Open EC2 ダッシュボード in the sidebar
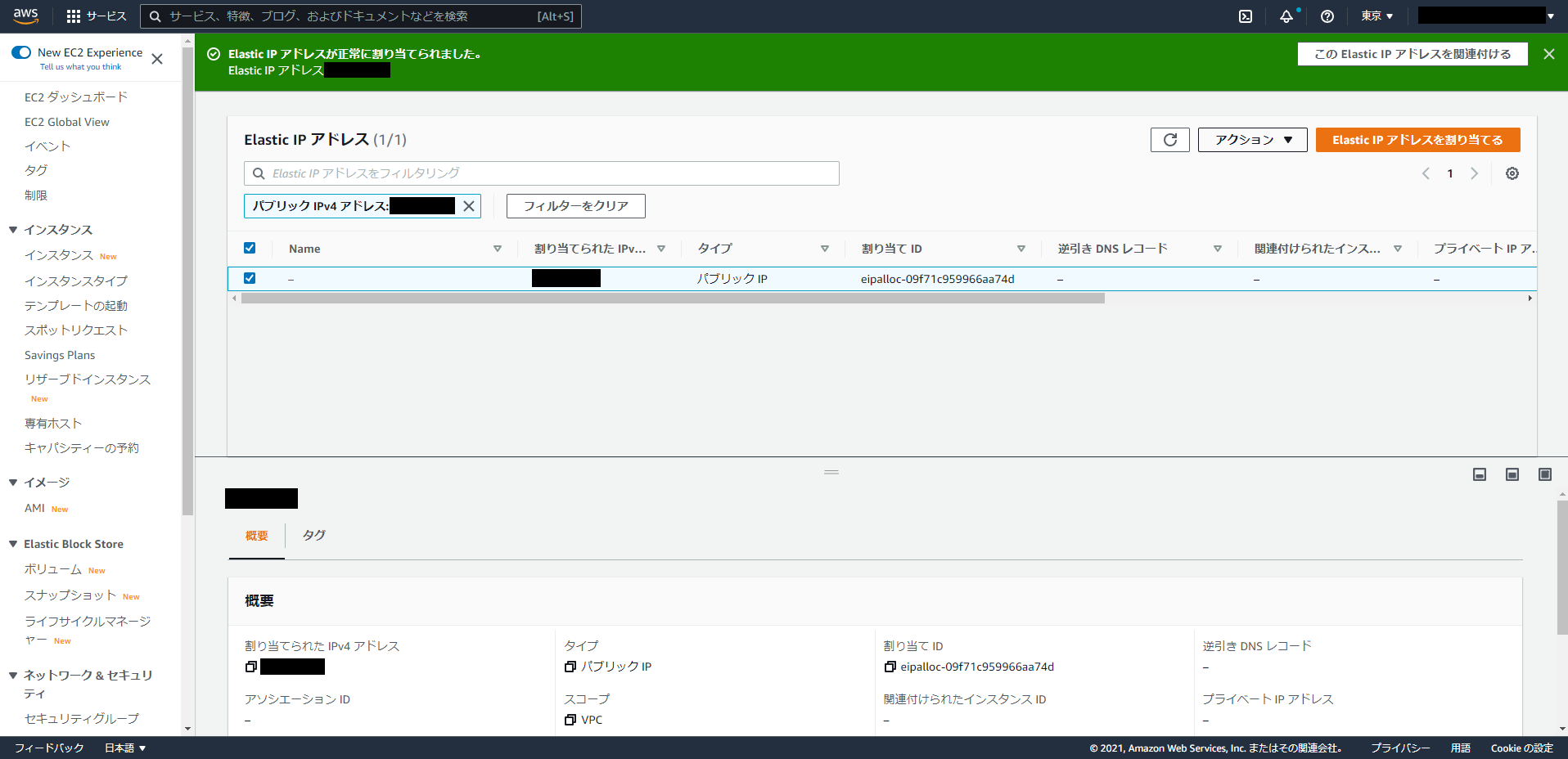 (76, 97)
